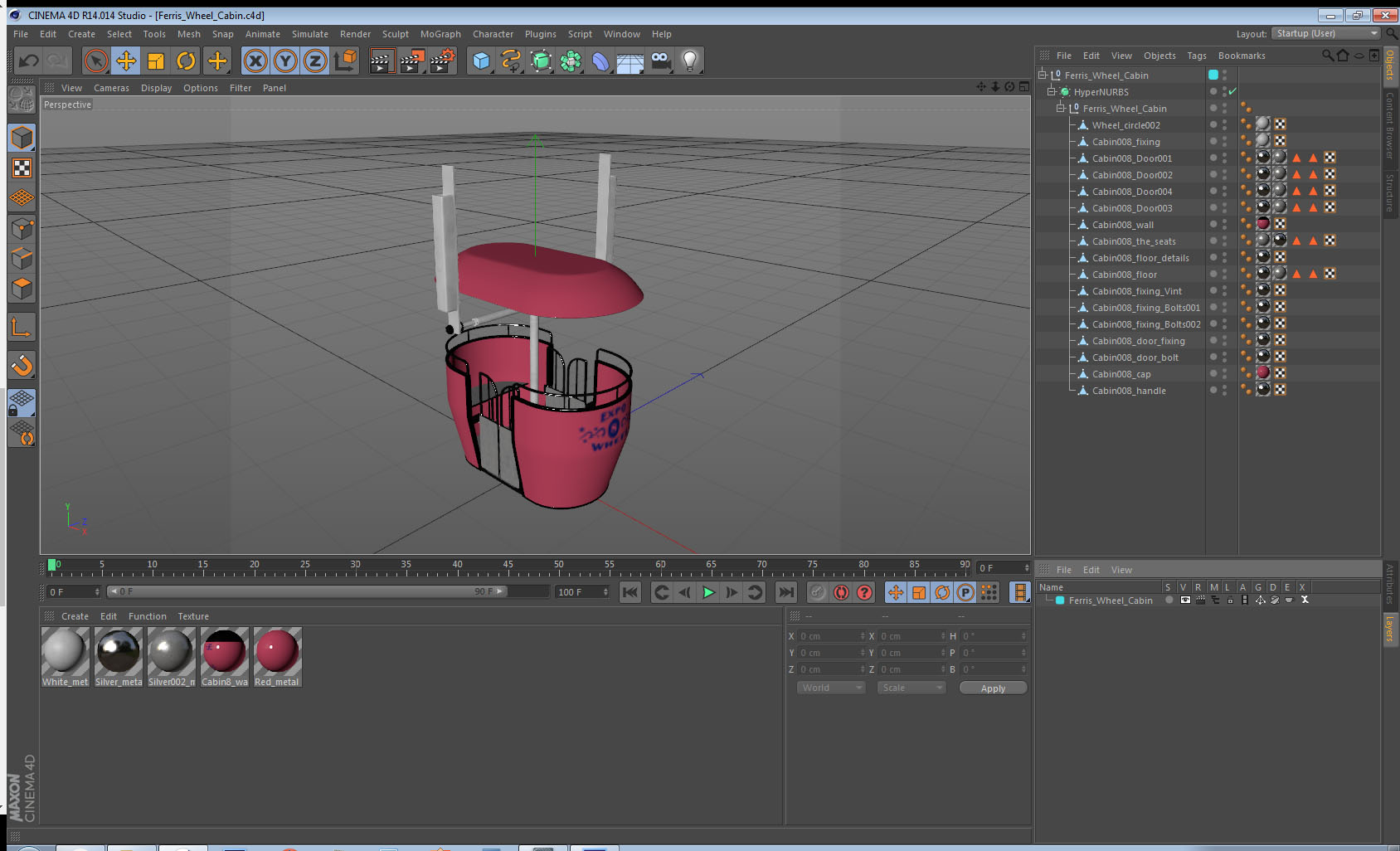1400x851 pixels.
Task: Go to end of animation
Action: [x=785, y=592]
